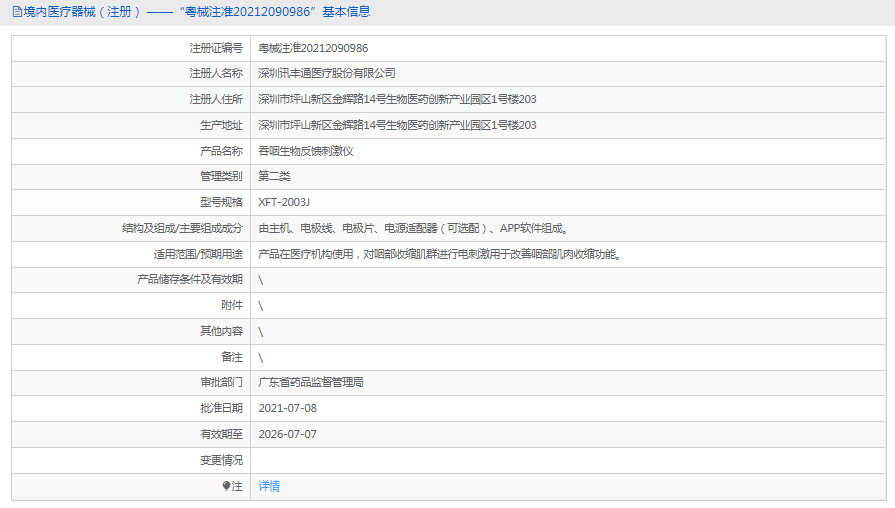Click the 其他内容 label
This screenshot has height=508, width=895.
click(221, 332)
